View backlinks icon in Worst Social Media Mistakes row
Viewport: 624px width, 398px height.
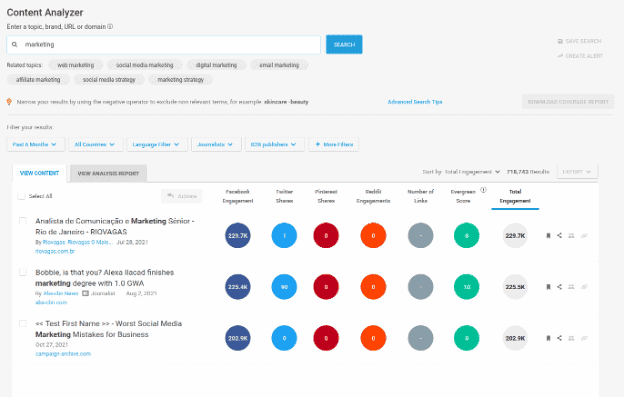(x=584, y=338)
